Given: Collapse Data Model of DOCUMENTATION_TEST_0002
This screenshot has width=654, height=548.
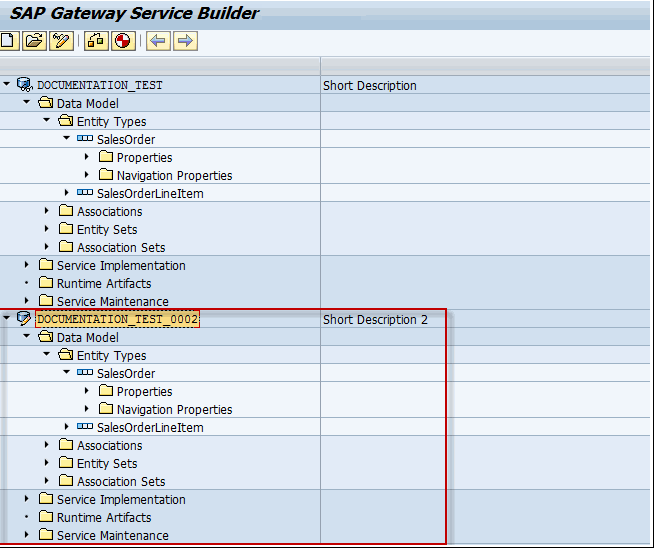Looking at the screenshot, I should [27, 337].
